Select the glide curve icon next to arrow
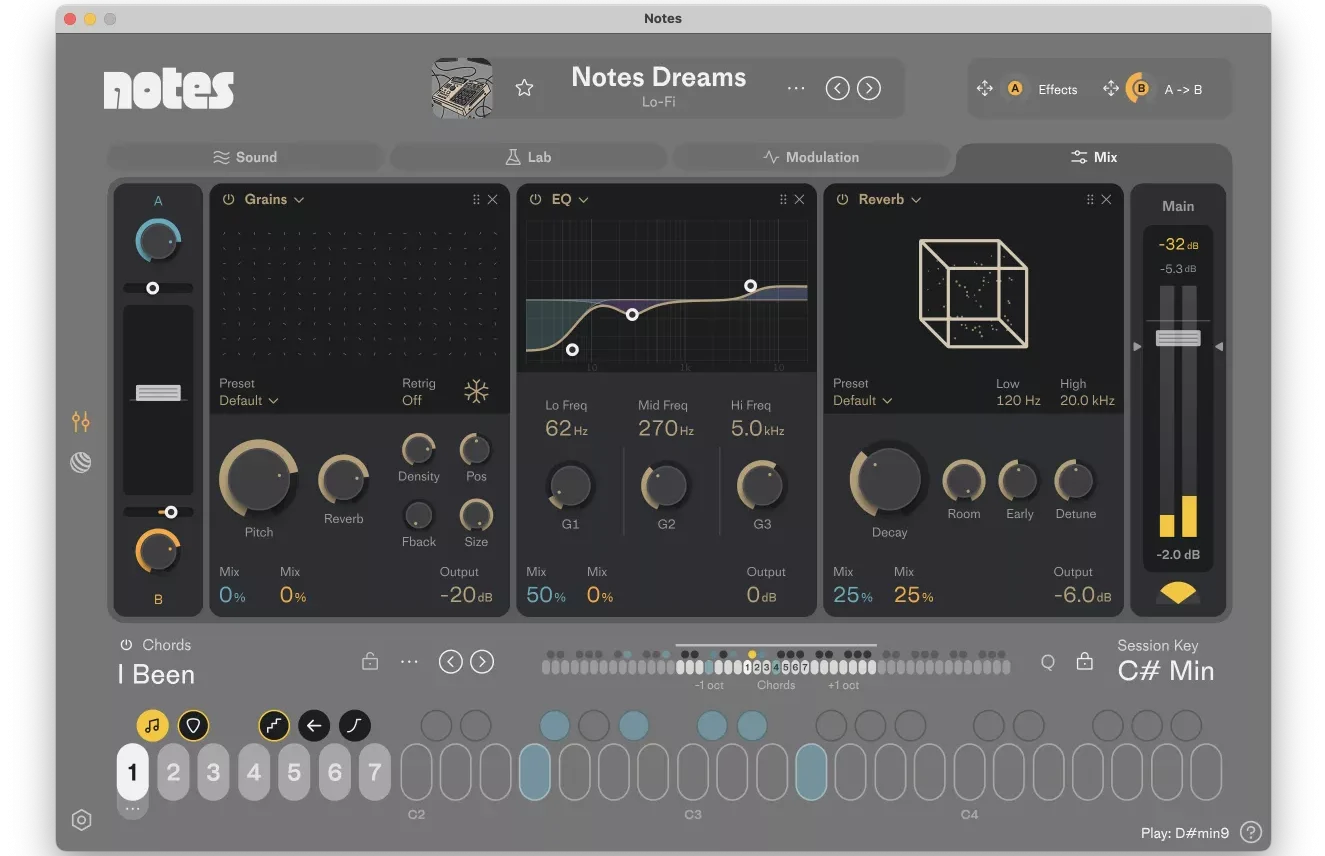This screenshot has width=1325, height=856. click(354, 725)
